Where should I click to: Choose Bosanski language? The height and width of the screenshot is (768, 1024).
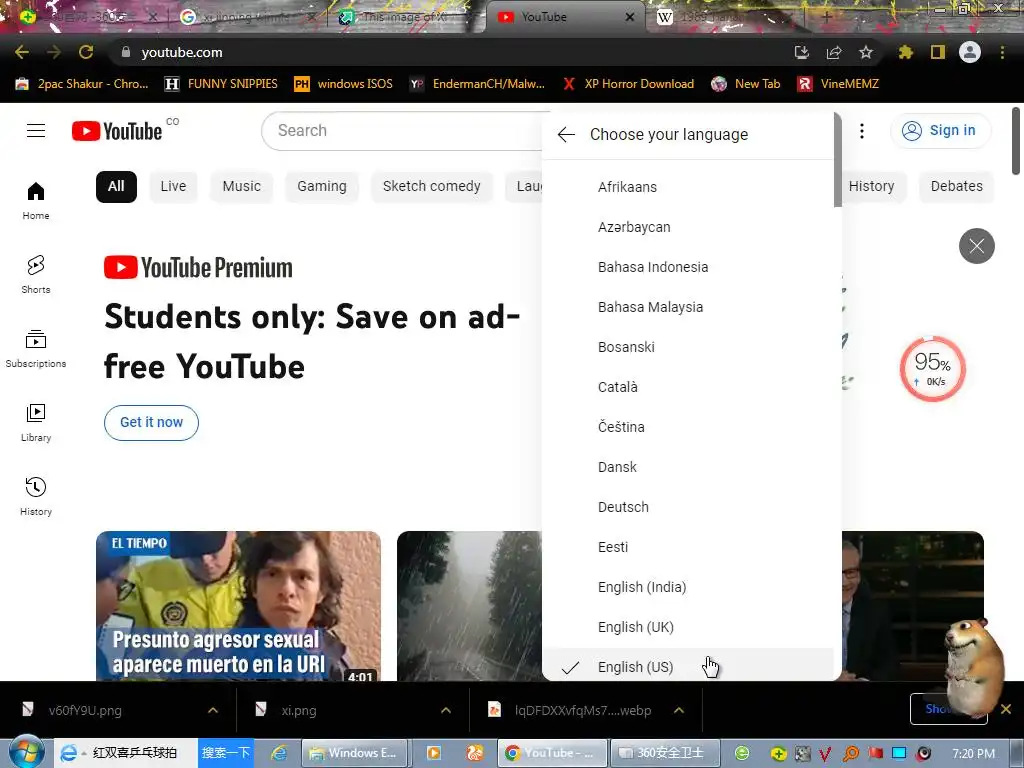[688, 347]
